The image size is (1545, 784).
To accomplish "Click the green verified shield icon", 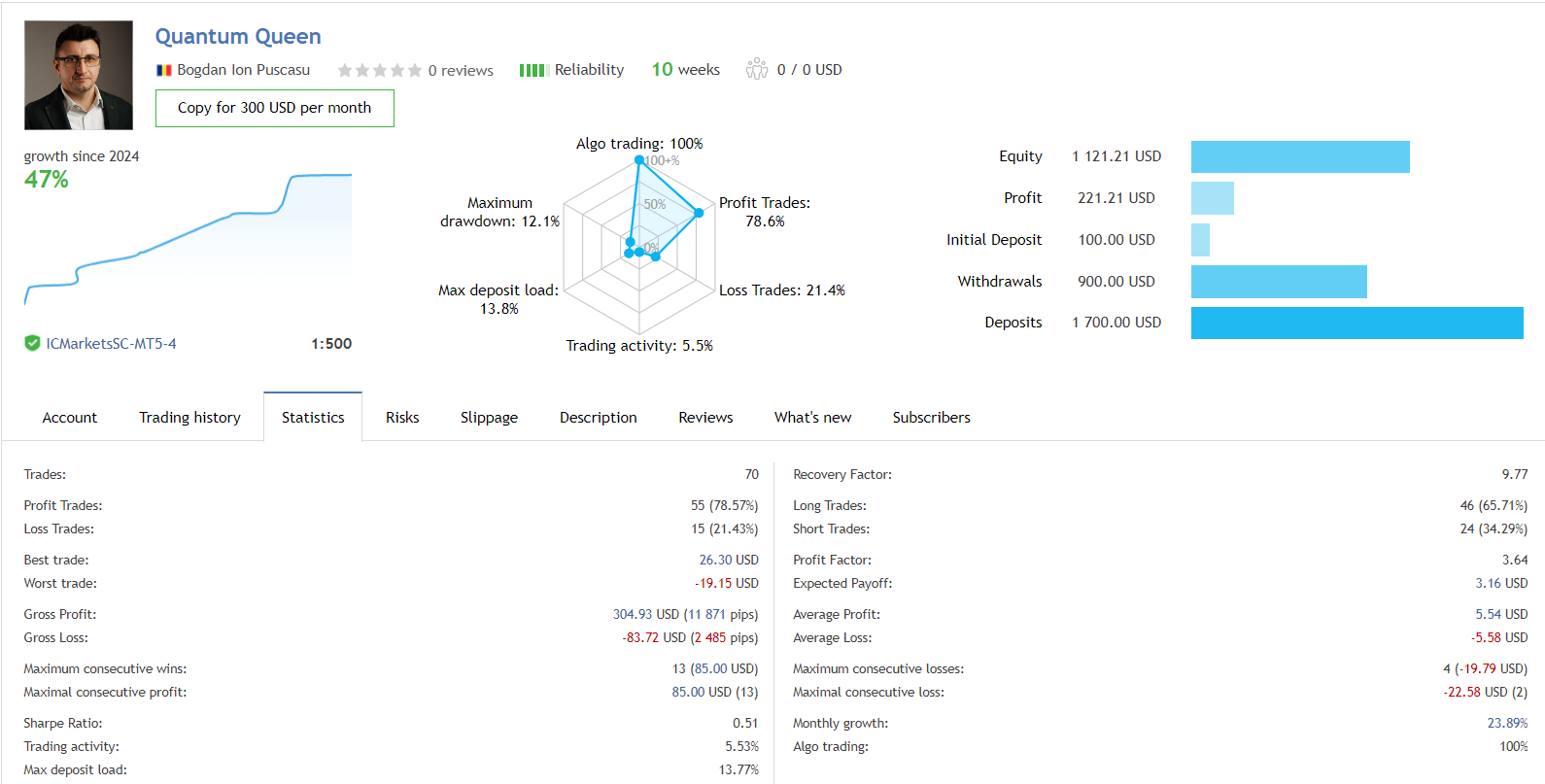I will [x=32, y=343].
